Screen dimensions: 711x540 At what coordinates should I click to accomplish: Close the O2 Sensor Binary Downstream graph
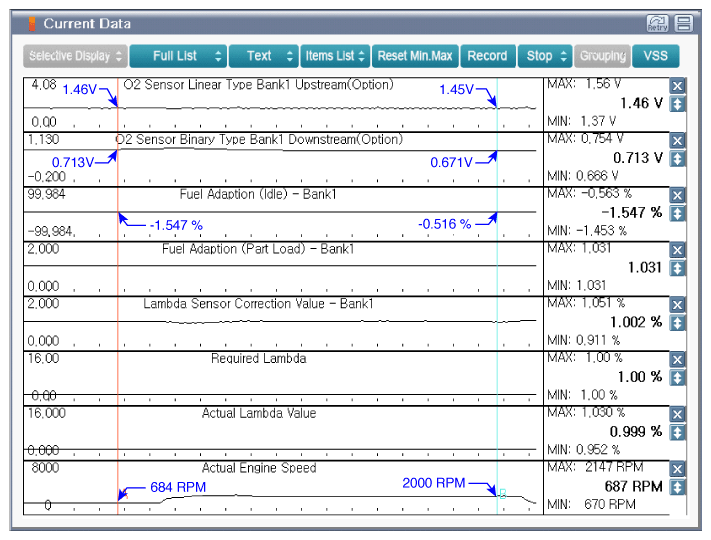tap(677, 141)
